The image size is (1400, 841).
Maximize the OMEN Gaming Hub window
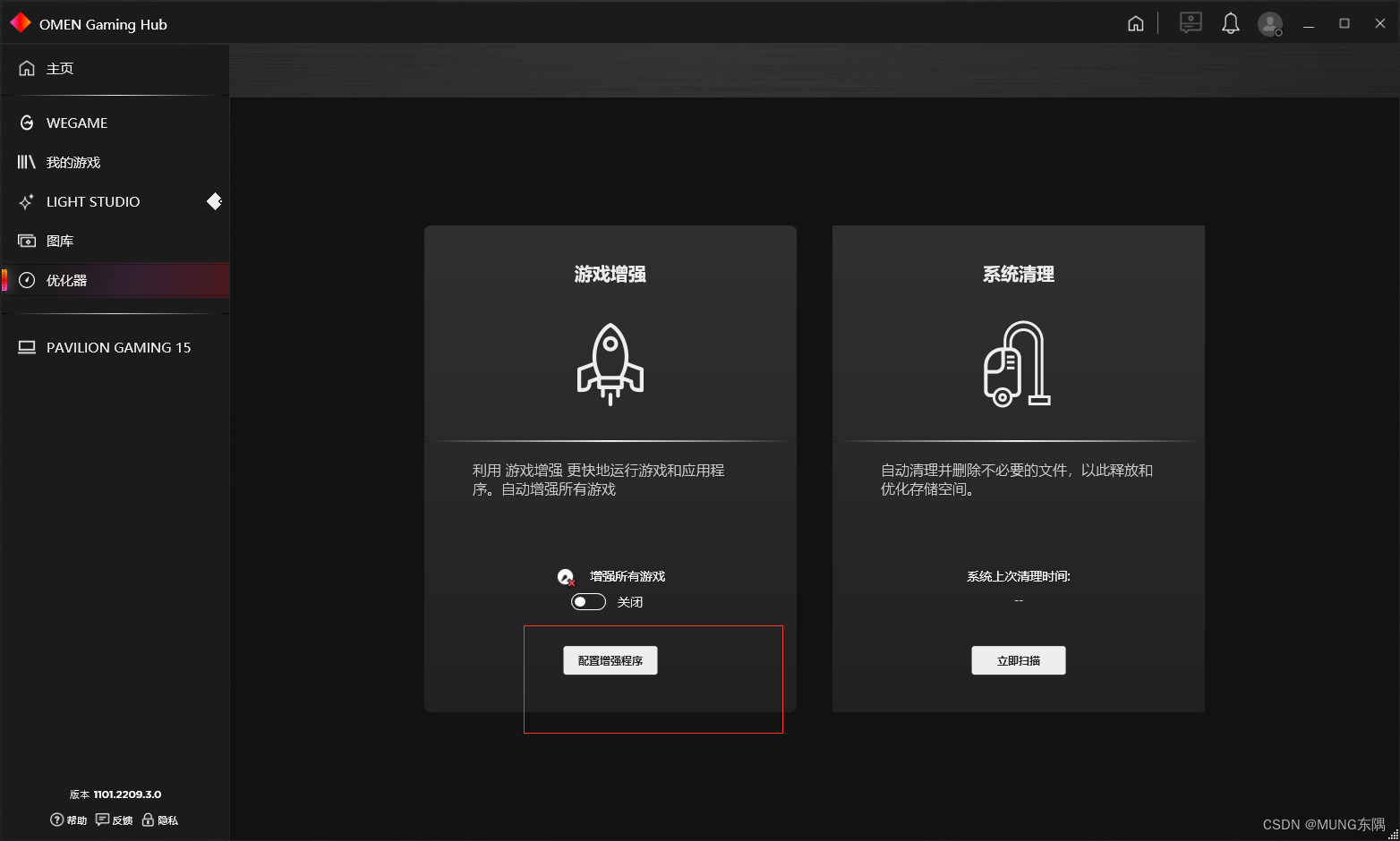(x=1345, y=24)
